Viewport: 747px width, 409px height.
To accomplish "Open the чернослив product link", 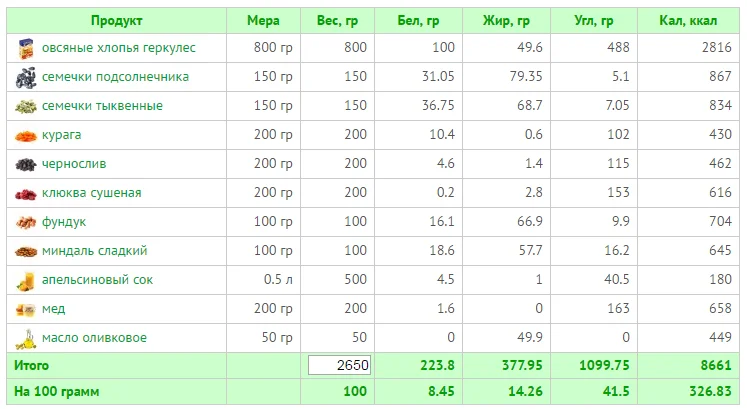I will [x=74, y=164].
